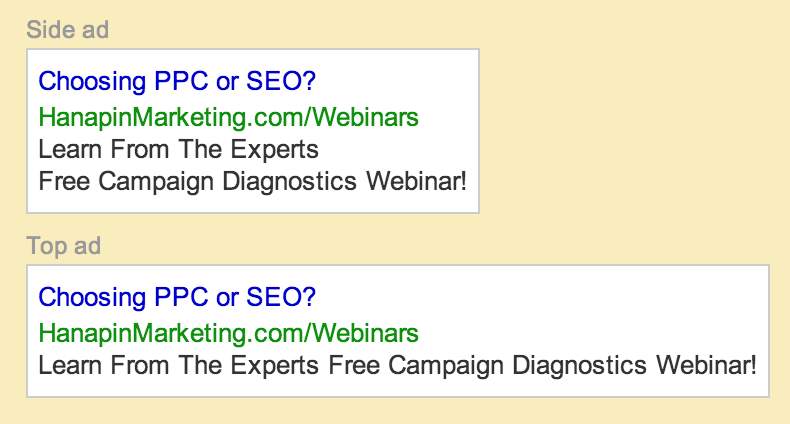Click the single-line description in the top ad
Image resolution: width=790 pixels, height=424 pixels.
[x=398, y=366]
